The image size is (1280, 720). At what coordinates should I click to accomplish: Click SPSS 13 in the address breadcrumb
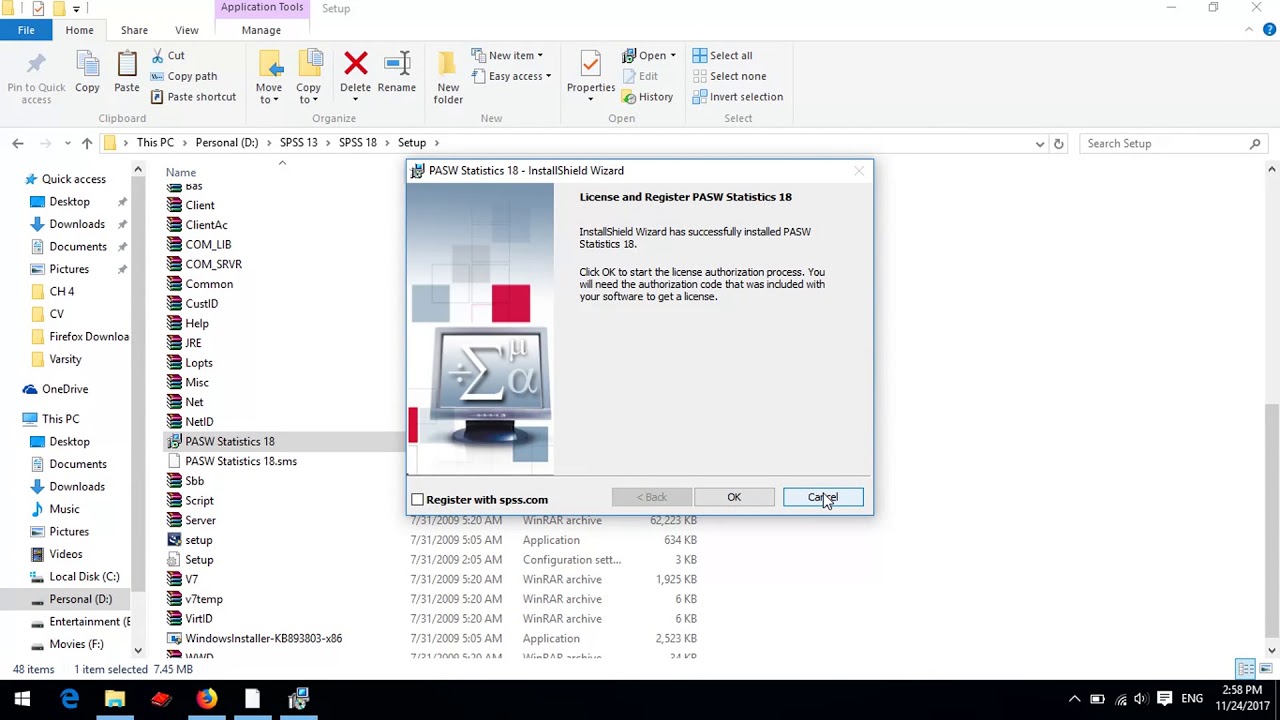pos(298,143)
